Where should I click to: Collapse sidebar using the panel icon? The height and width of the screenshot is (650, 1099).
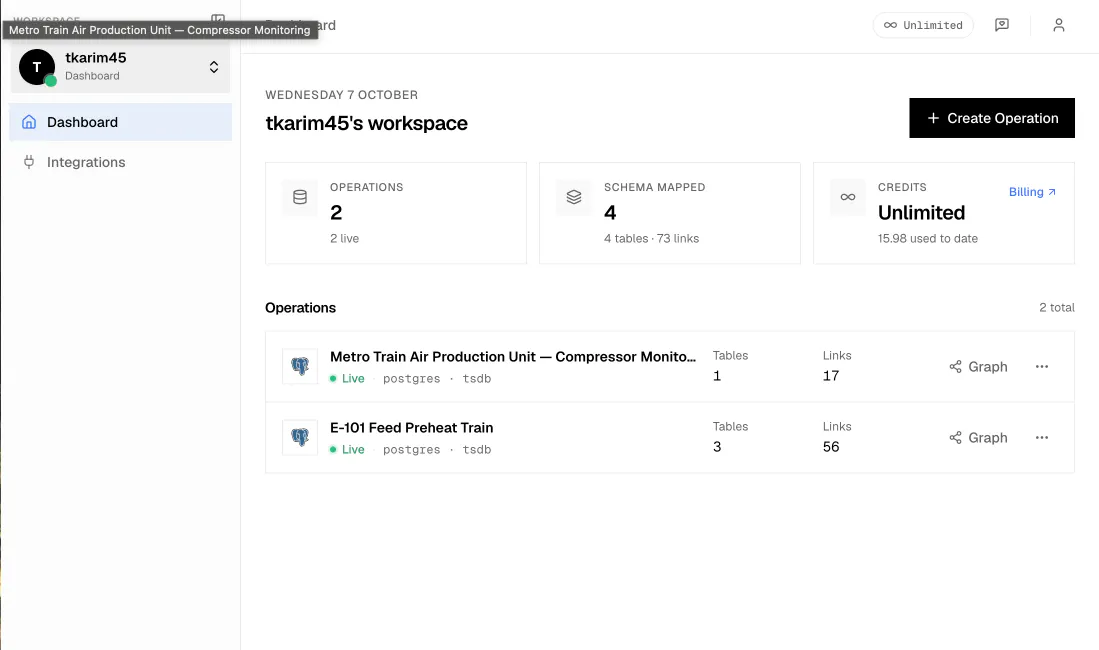point(218,18)
